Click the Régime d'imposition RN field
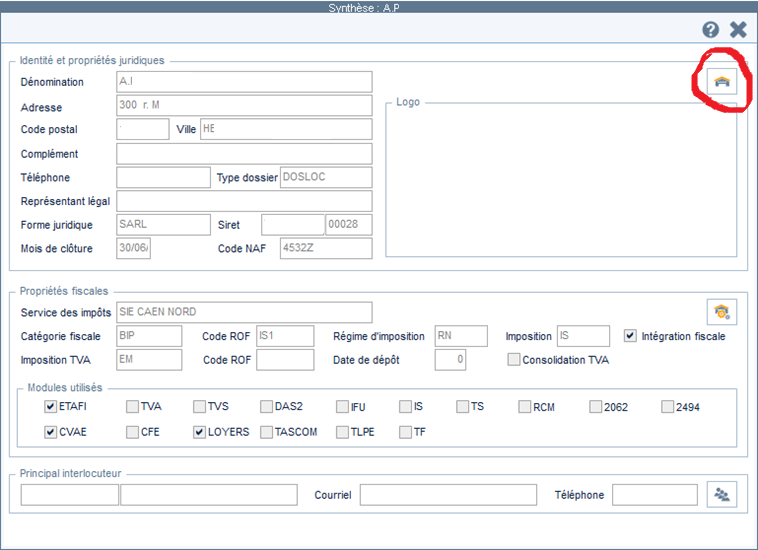Screen dimensions: 758x550 tap(461, 336)
